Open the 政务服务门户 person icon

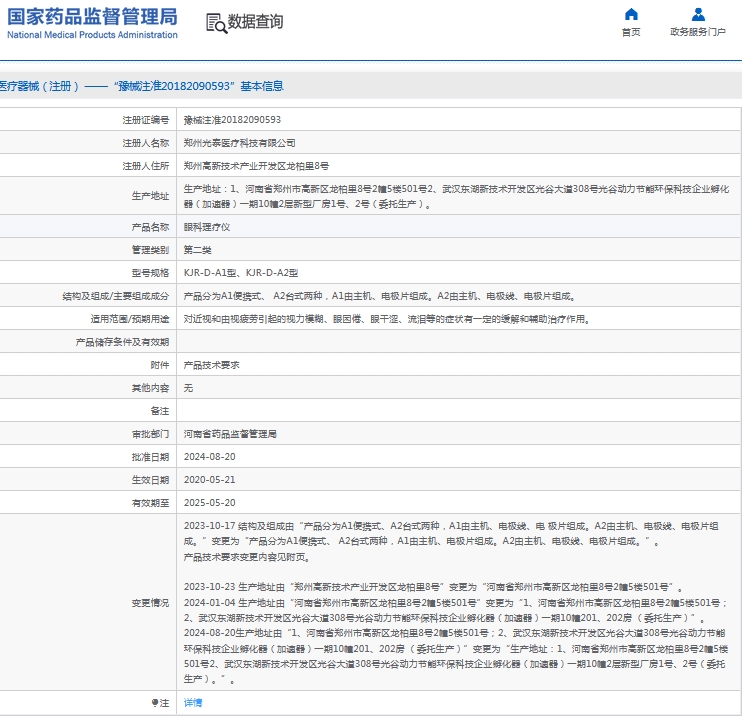(x=698, y=14)
